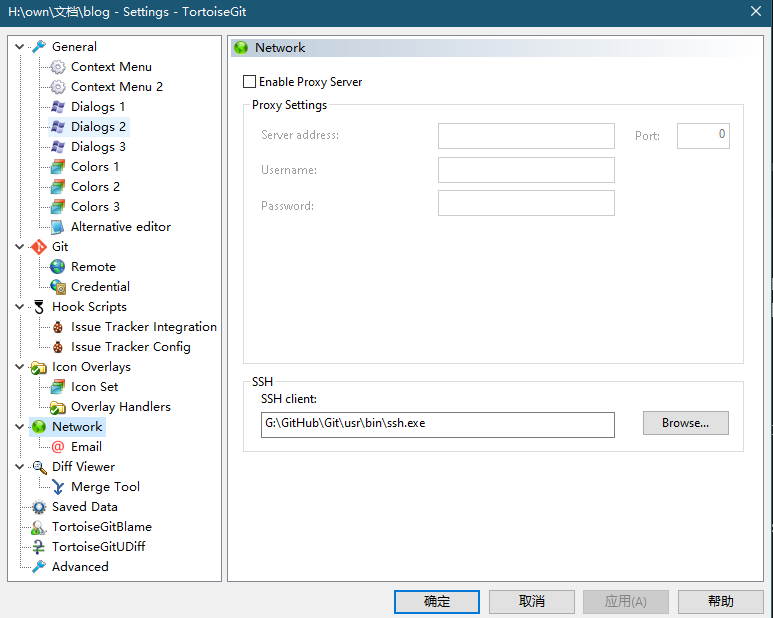This screenshot has height=618, width=773.
Task: Click the Icon Set icon
Action: coord(58,387)
